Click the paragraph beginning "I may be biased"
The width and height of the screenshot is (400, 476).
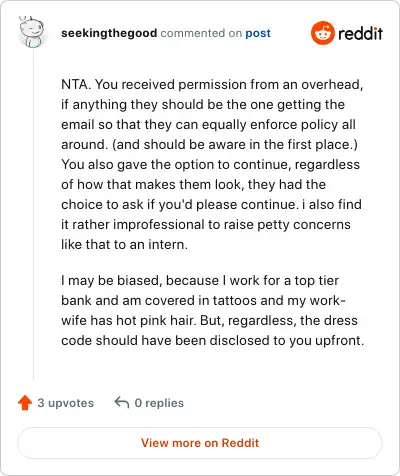[212, 310]
